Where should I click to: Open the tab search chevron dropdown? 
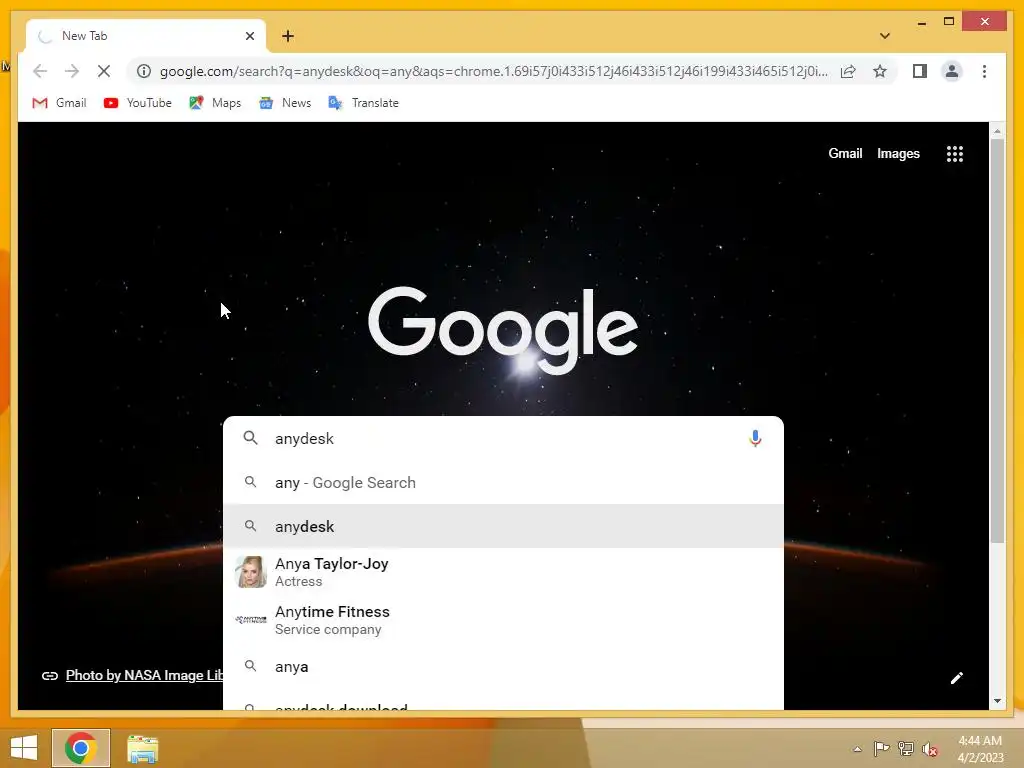tap(885, 36)
